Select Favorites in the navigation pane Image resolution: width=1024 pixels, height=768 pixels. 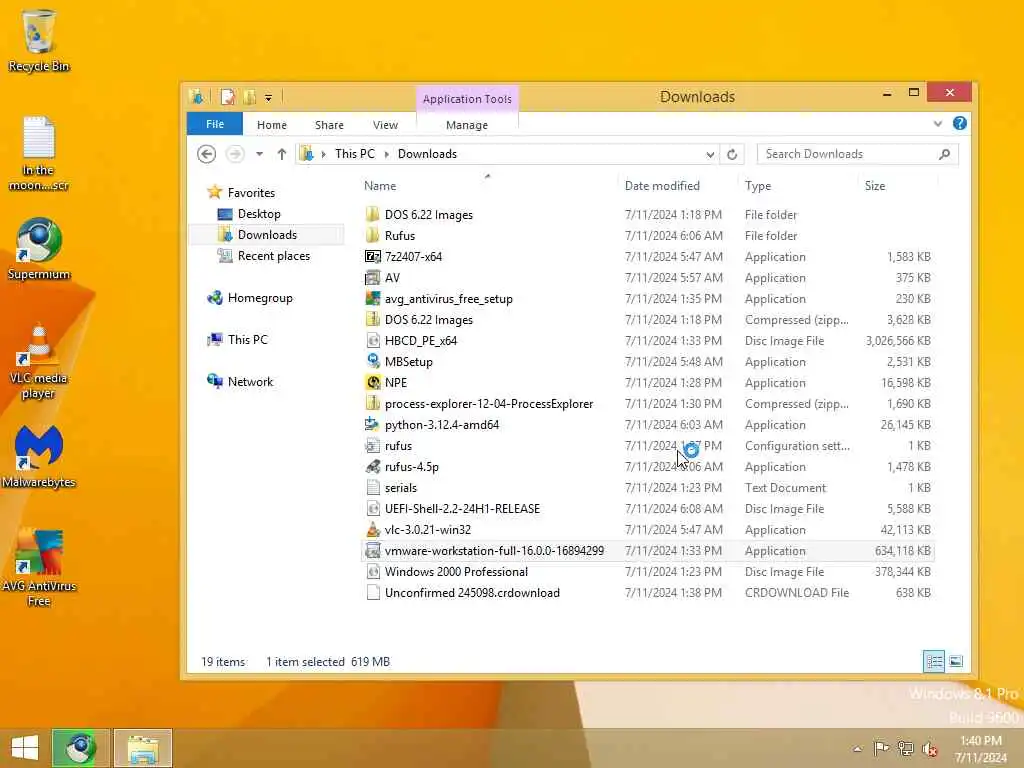[251, 193]
